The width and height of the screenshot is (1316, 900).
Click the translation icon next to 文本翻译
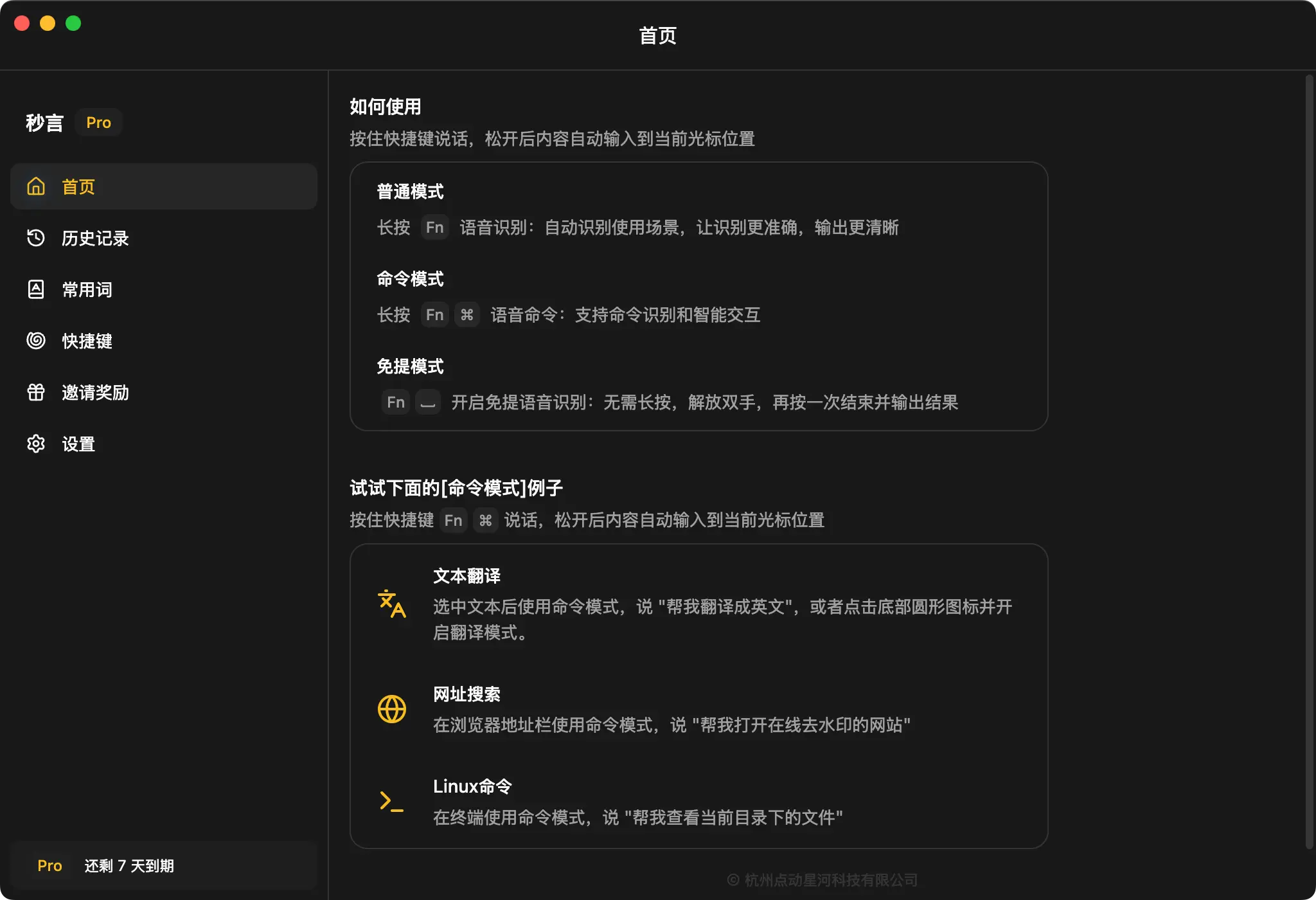coord(392,605)
